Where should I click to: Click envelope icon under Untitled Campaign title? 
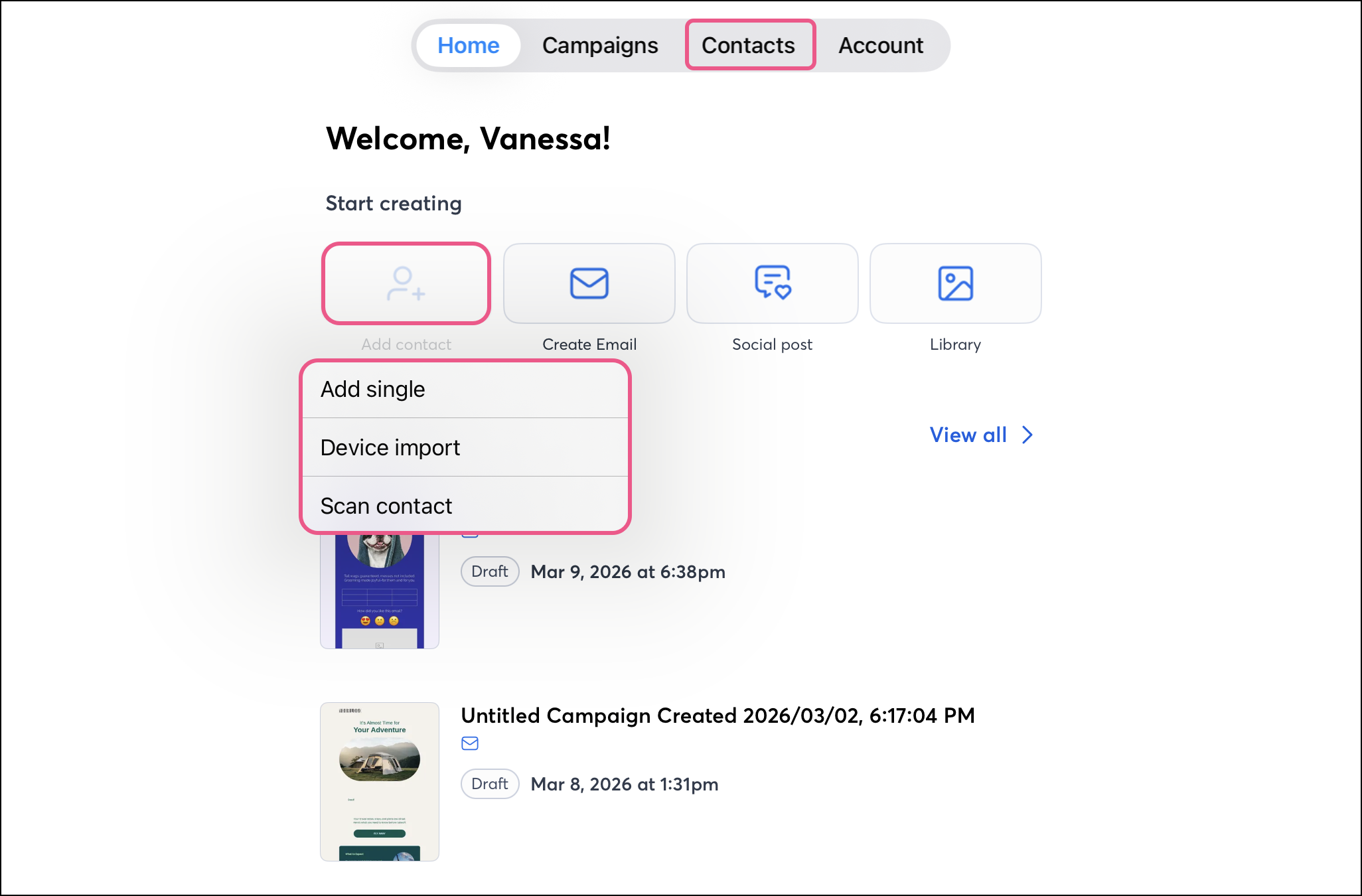click(470, 743)
